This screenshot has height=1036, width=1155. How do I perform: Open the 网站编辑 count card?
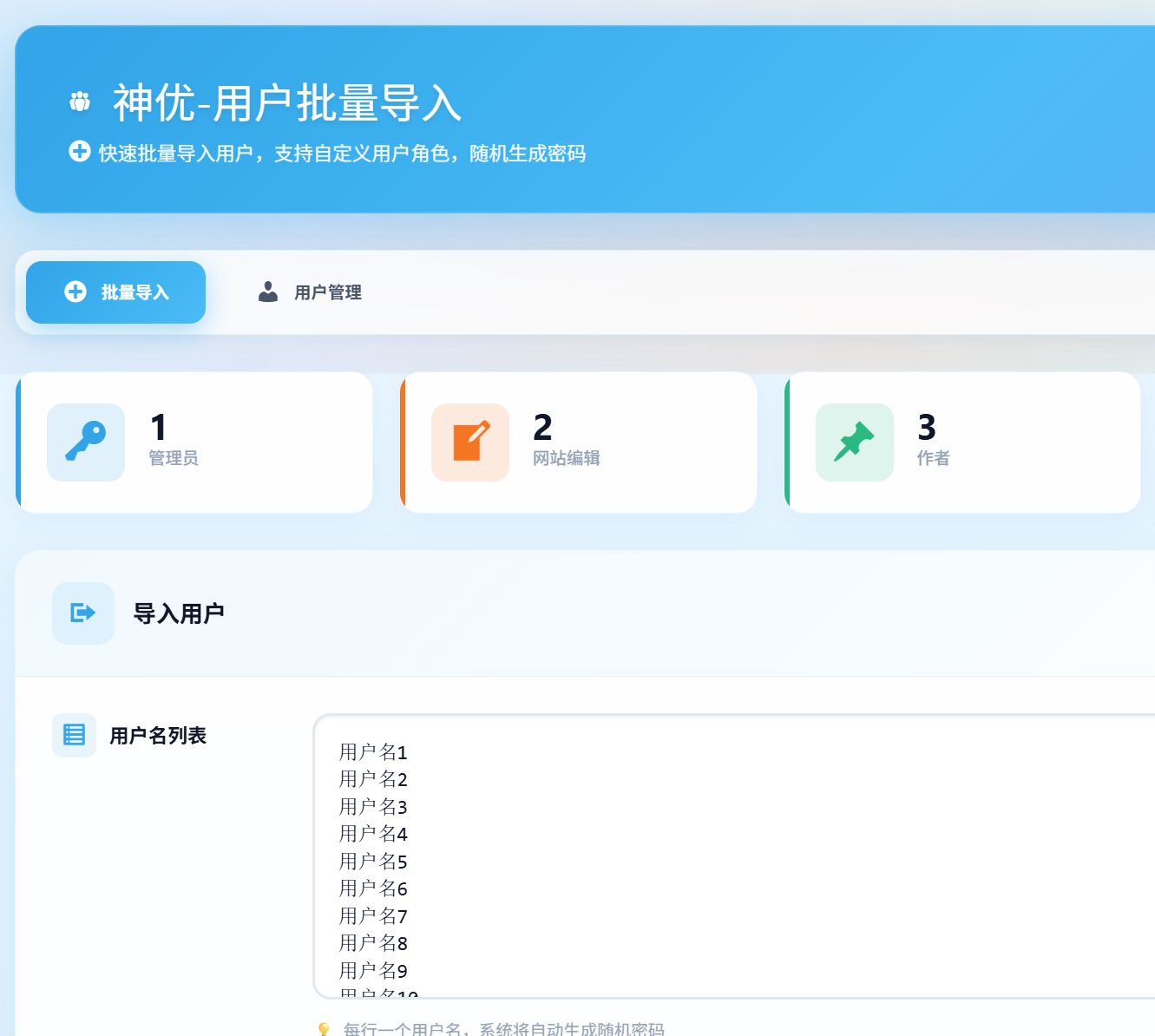pos(579,443)
